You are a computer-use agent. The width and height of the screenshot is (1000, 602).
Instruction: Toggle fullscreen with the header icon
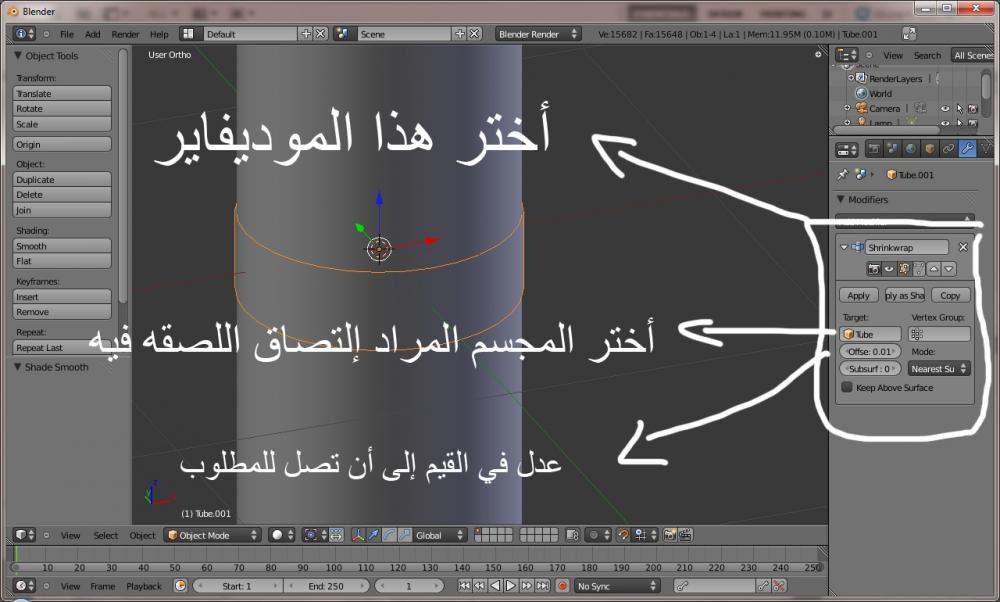909,34
